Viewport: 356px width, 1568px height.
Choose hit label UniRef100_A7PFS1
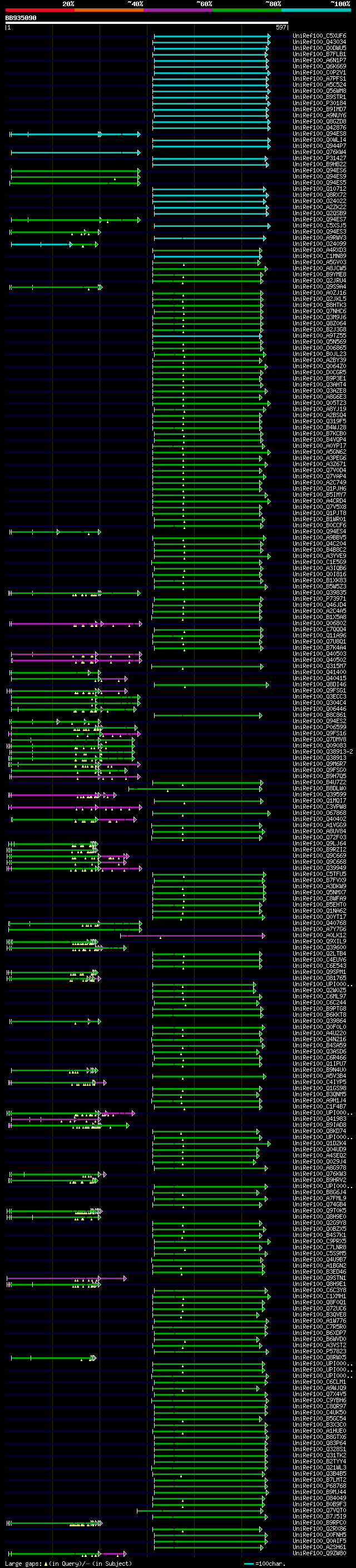point(319,78)
